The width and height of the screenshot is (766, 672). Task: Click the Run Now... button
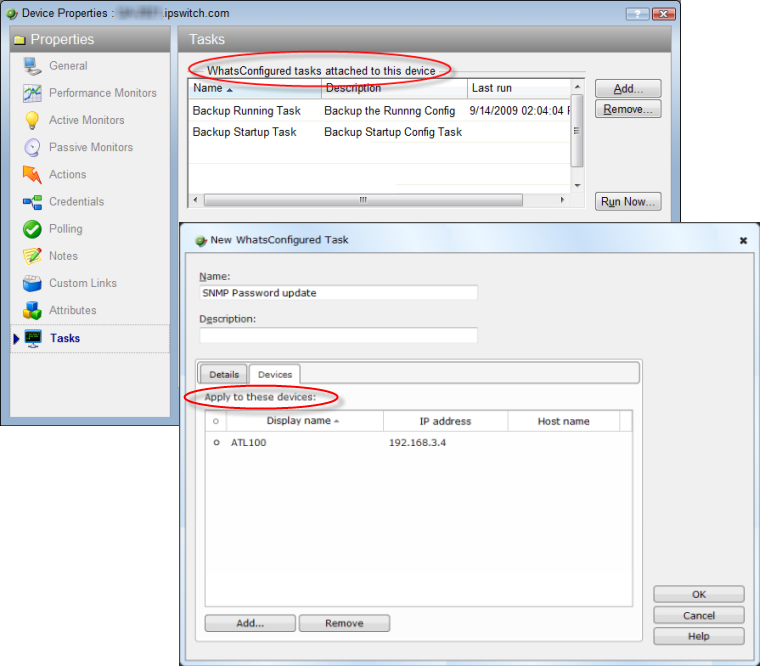point(628,202)
